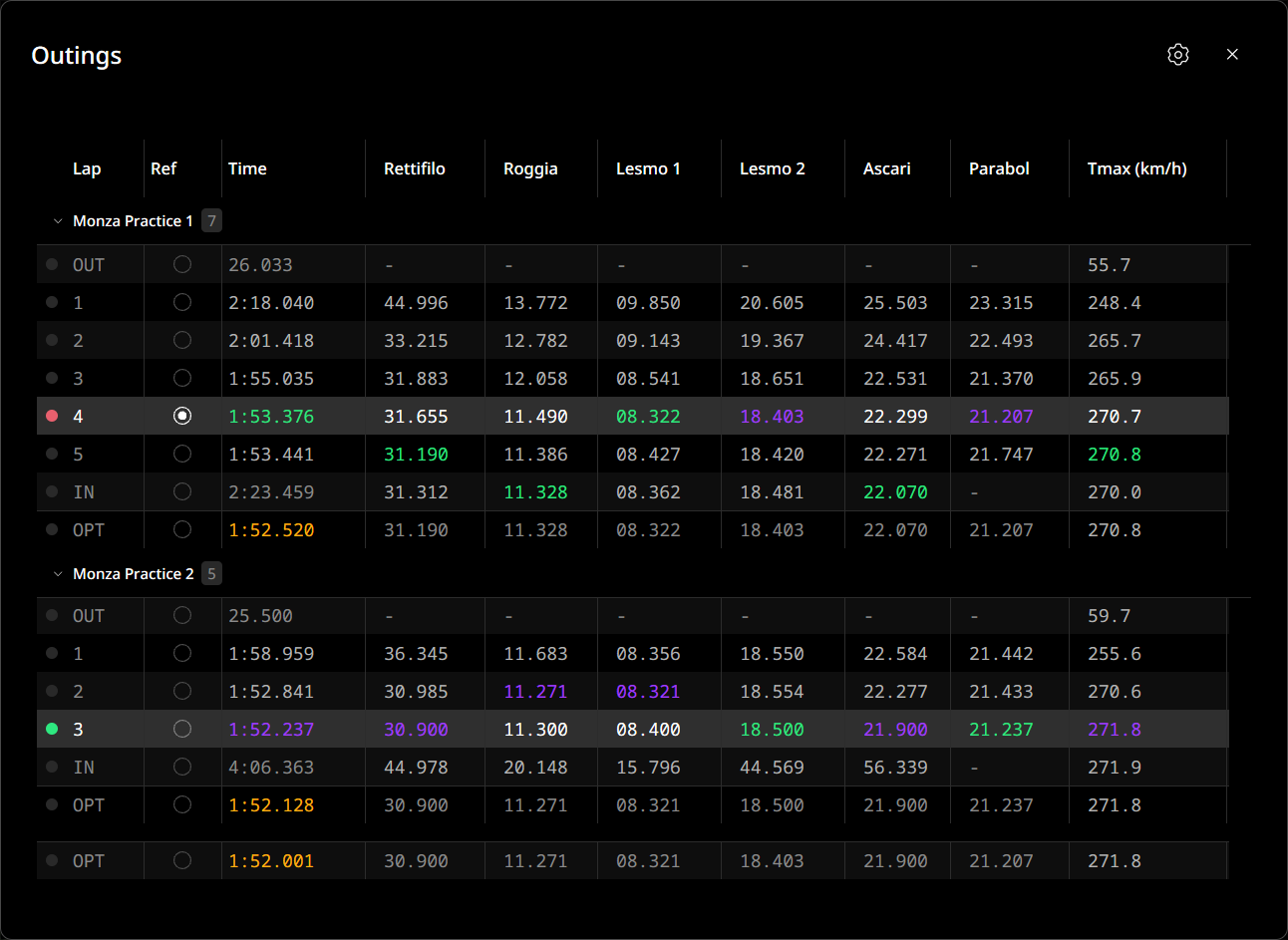
Task: Toggle the dot on lap 1:55.035 row
Action: [x=52, y=378]
